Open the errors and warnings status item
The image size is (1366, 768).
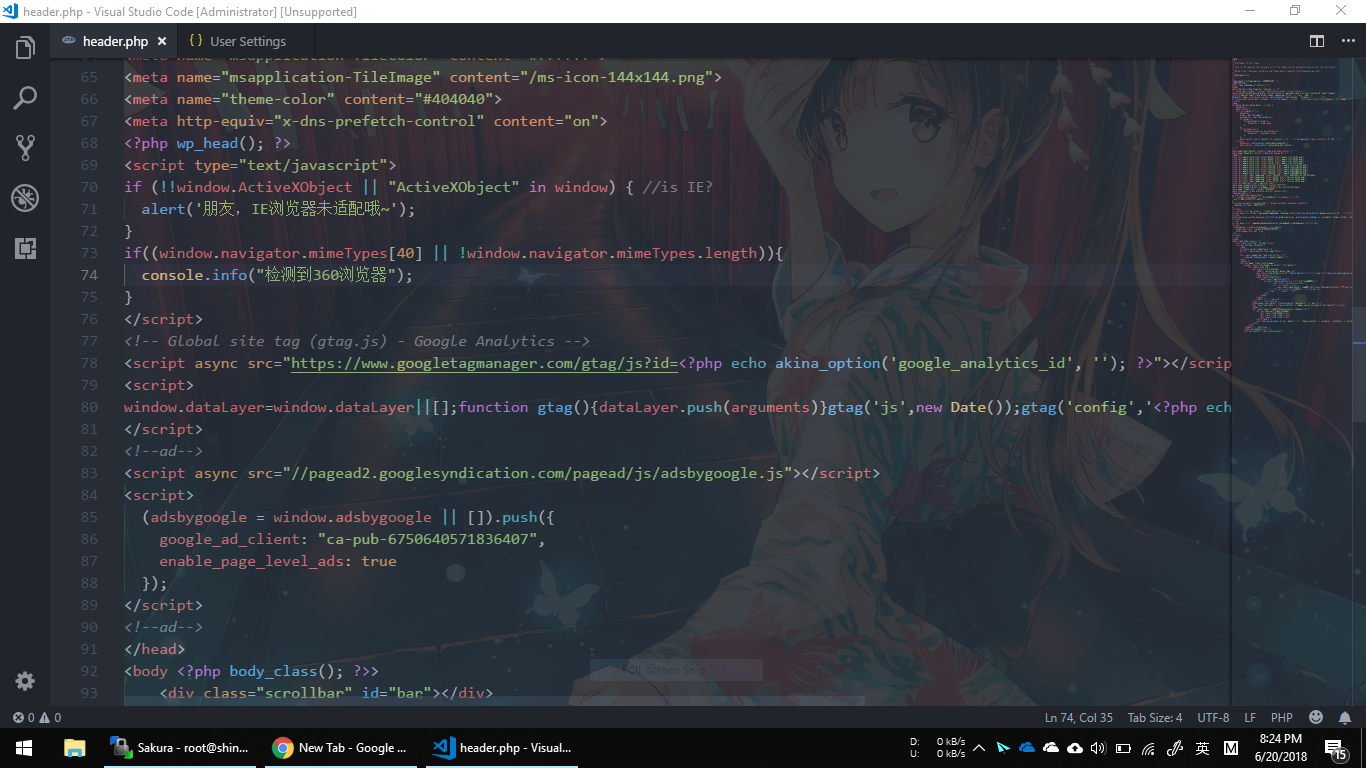36,717
